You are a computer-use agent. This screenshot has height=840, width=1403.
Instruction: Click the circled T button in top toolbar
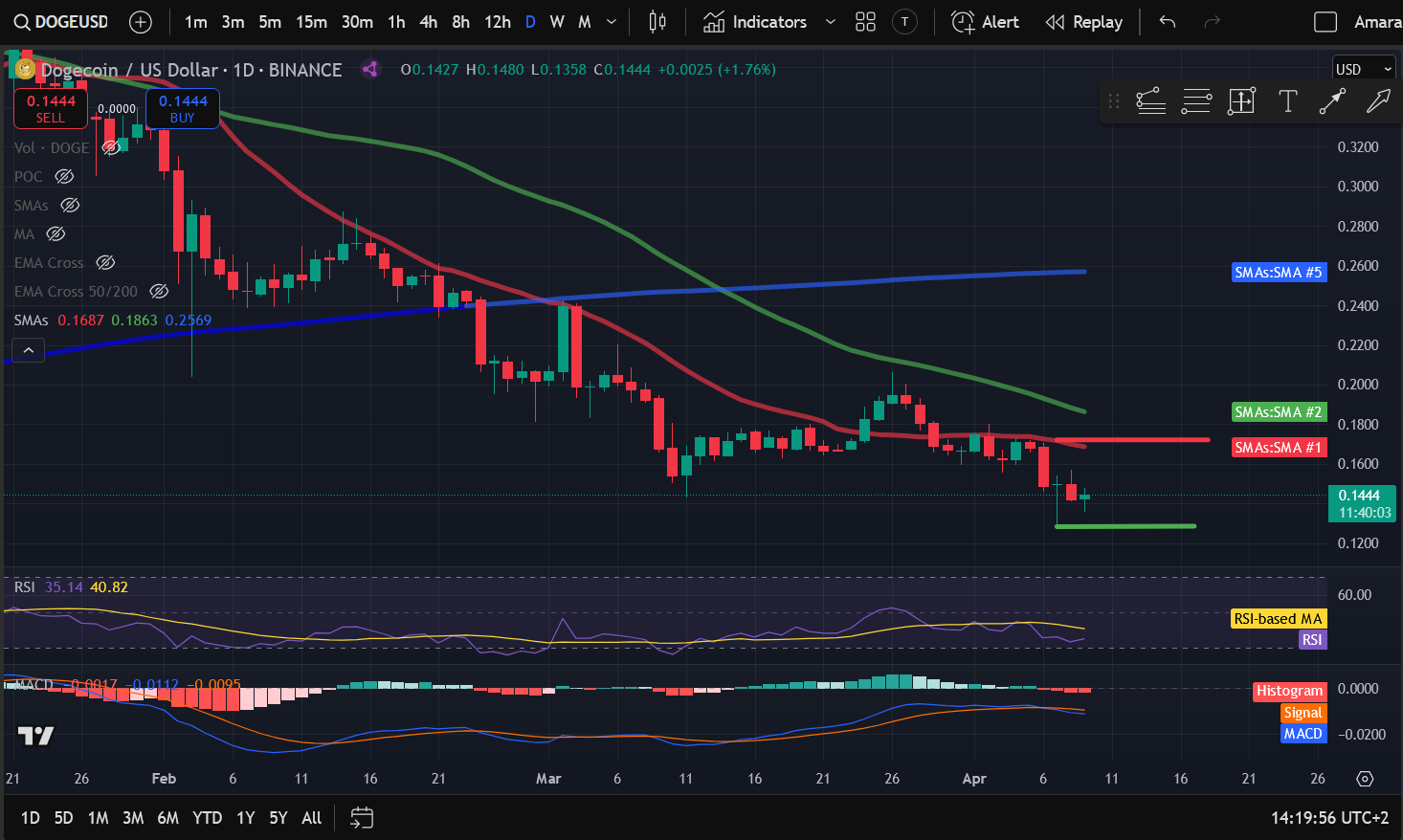click(904, 22)
